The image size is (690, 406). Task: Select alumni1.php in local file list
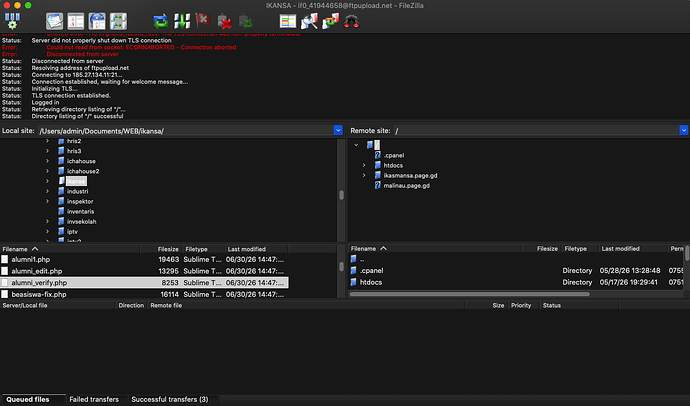click(x=144, y=260)
